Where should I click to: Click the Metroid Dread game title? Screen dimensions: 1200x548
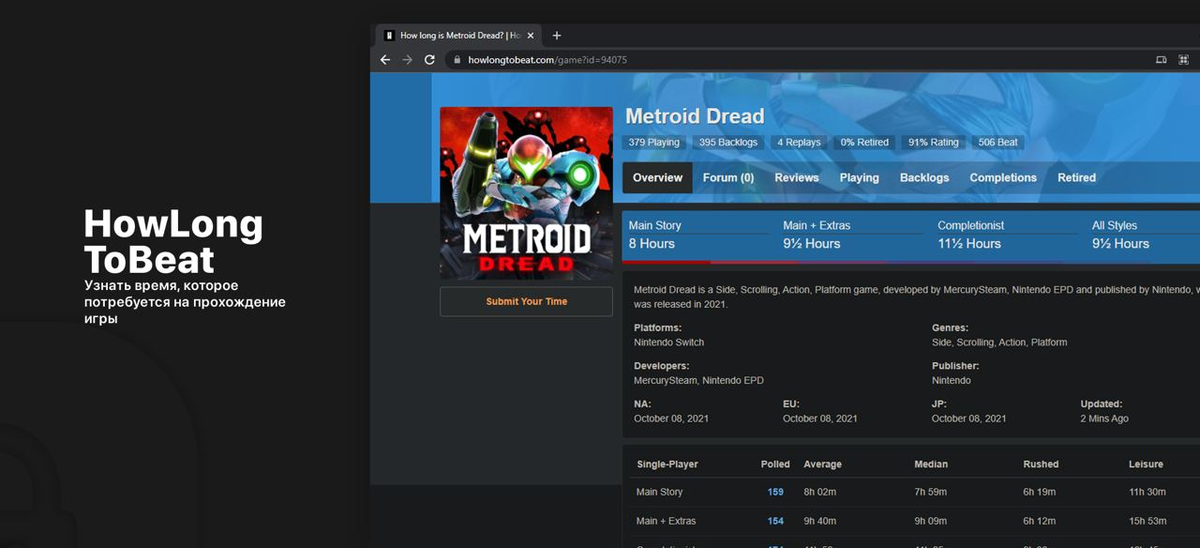(695, 116)
